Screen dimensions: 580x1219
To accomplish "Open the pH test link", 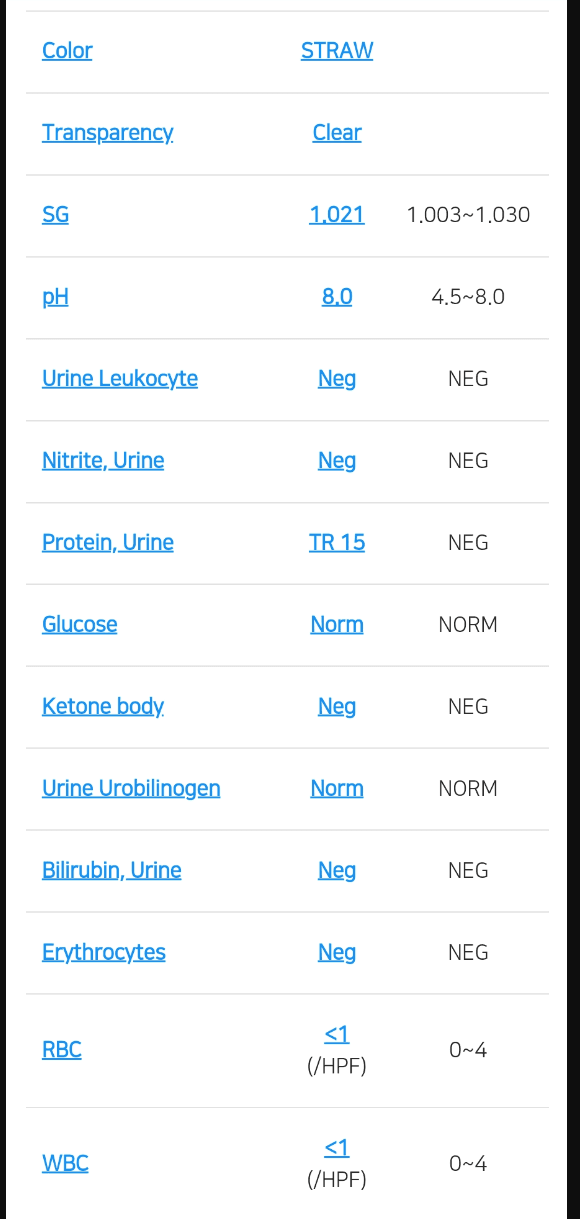I will (x=55, y=297).
